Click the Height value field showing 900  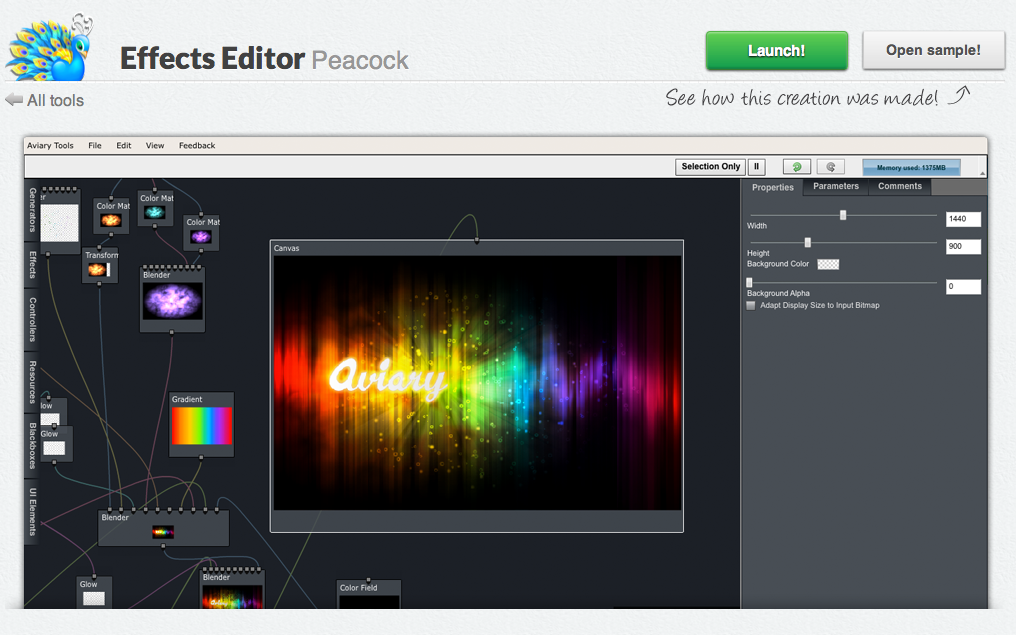point(963,246)
